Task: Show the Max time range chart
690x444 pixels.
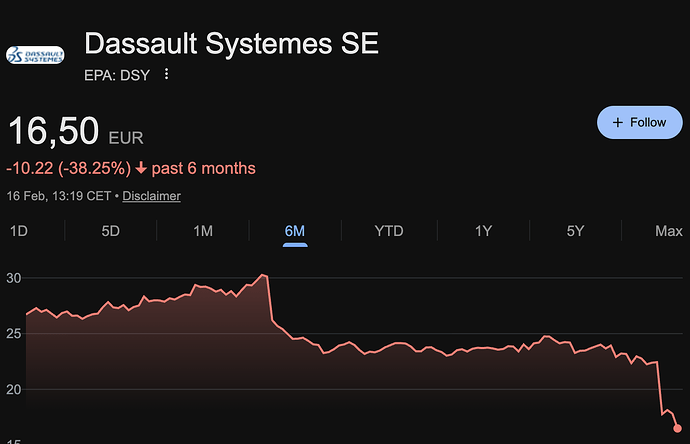Action: (x=669, y=231)
